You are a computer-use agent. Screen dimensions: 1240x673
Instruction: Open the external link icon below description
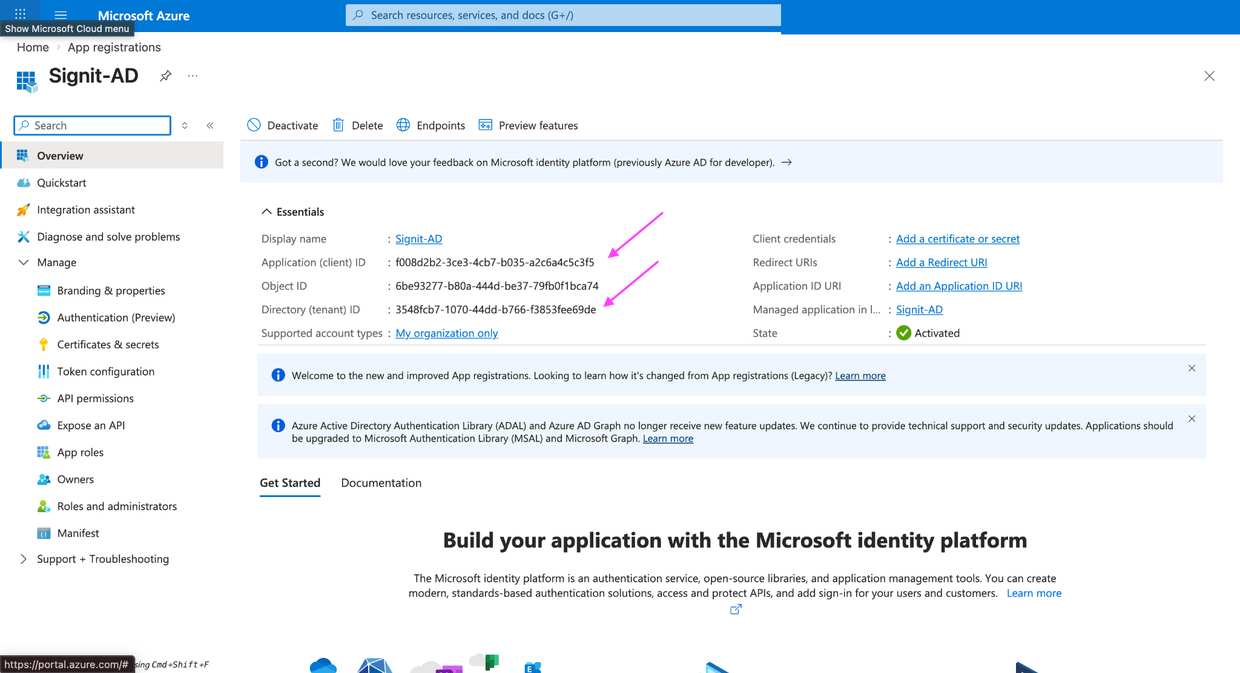[736, 609]
